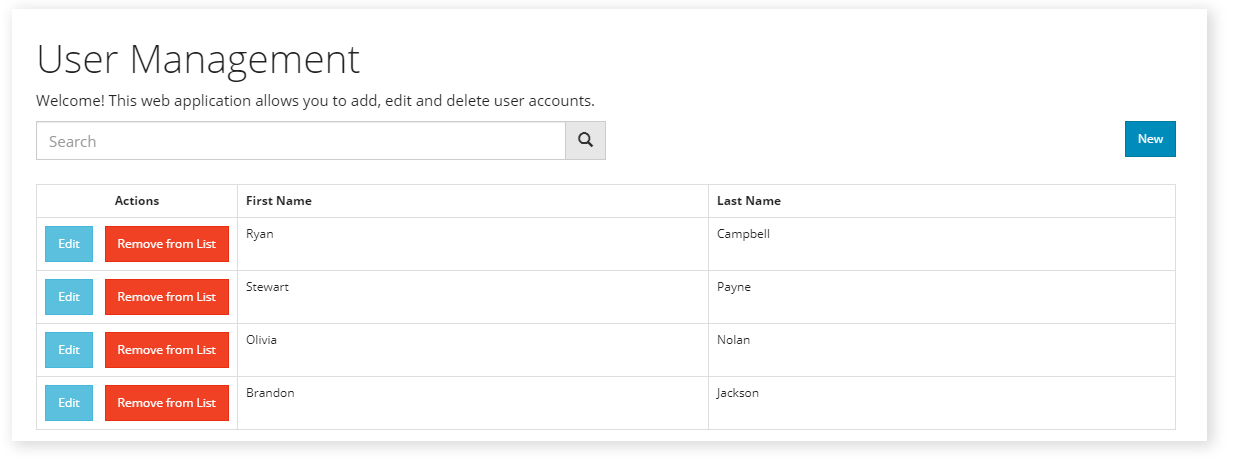
Task: Open Edit for Stewart Payne
Action: click(x=69, y=297)
